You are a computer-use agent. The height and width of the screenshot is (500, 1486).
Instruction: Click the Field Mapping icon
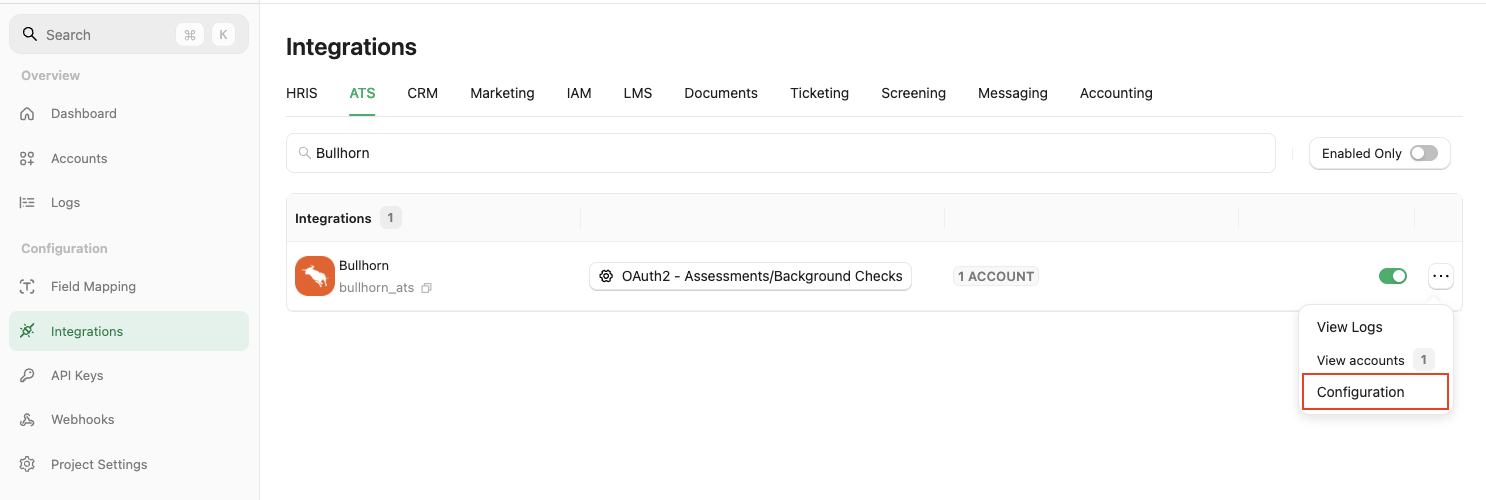coord(28,286)
